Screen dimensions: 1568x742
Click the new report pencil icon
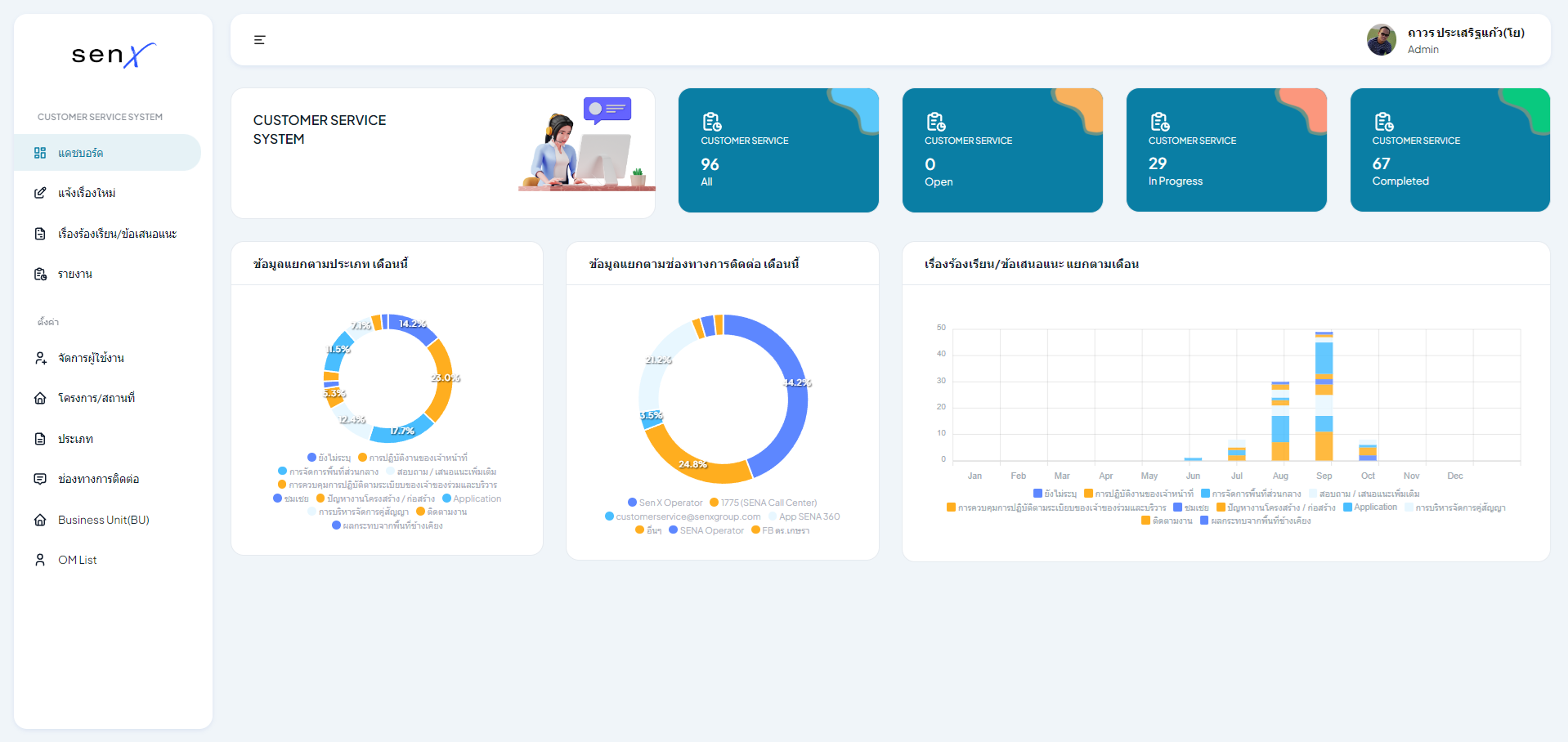pyautogui.click(x=40, y=193)
